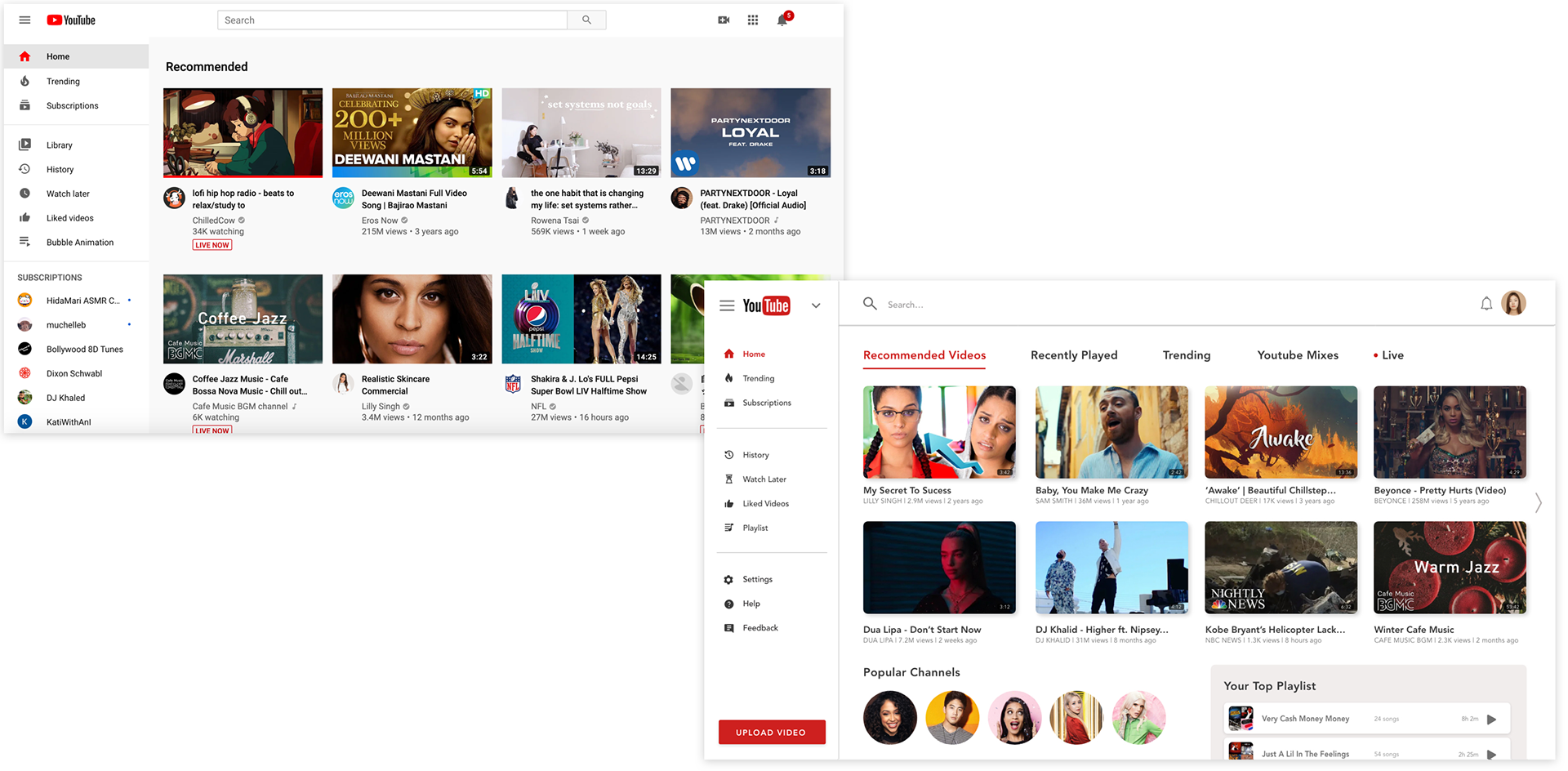Open hamburger menu in original YouTube window

click(x=24, y=20)
